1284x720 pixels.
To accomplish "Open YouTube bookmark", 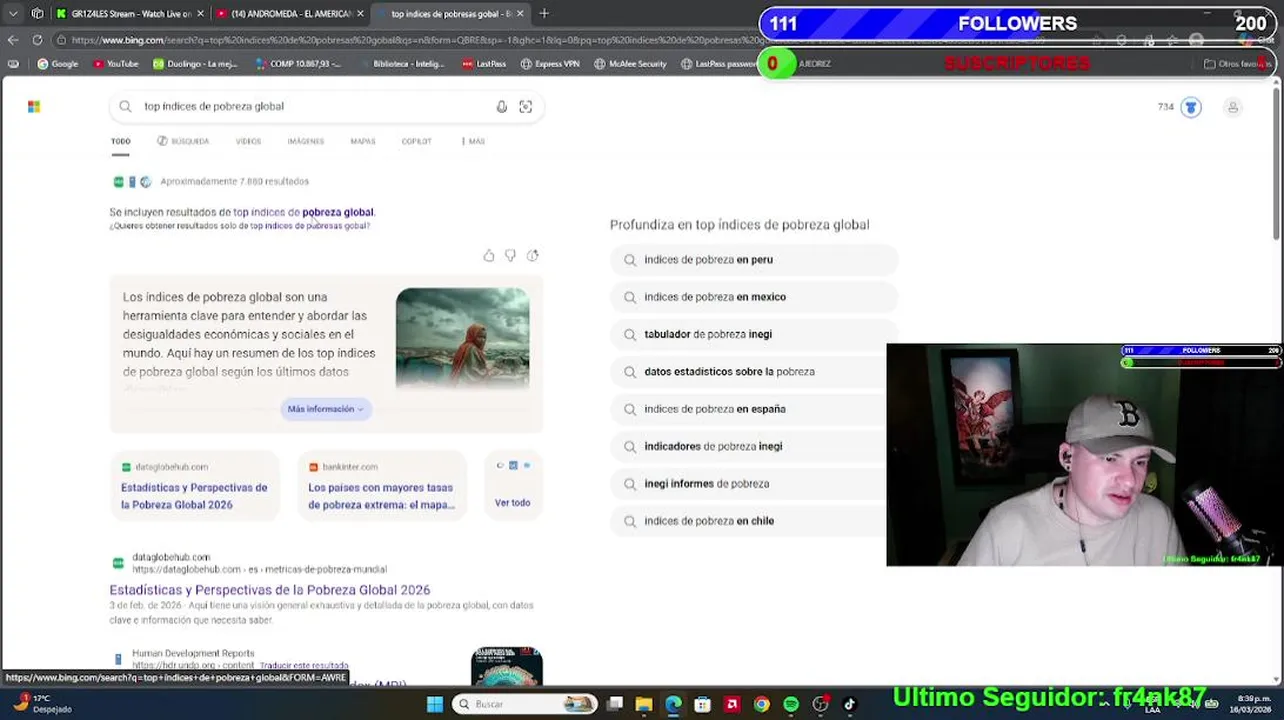I will pyautogui.click(x=115, y=64).
